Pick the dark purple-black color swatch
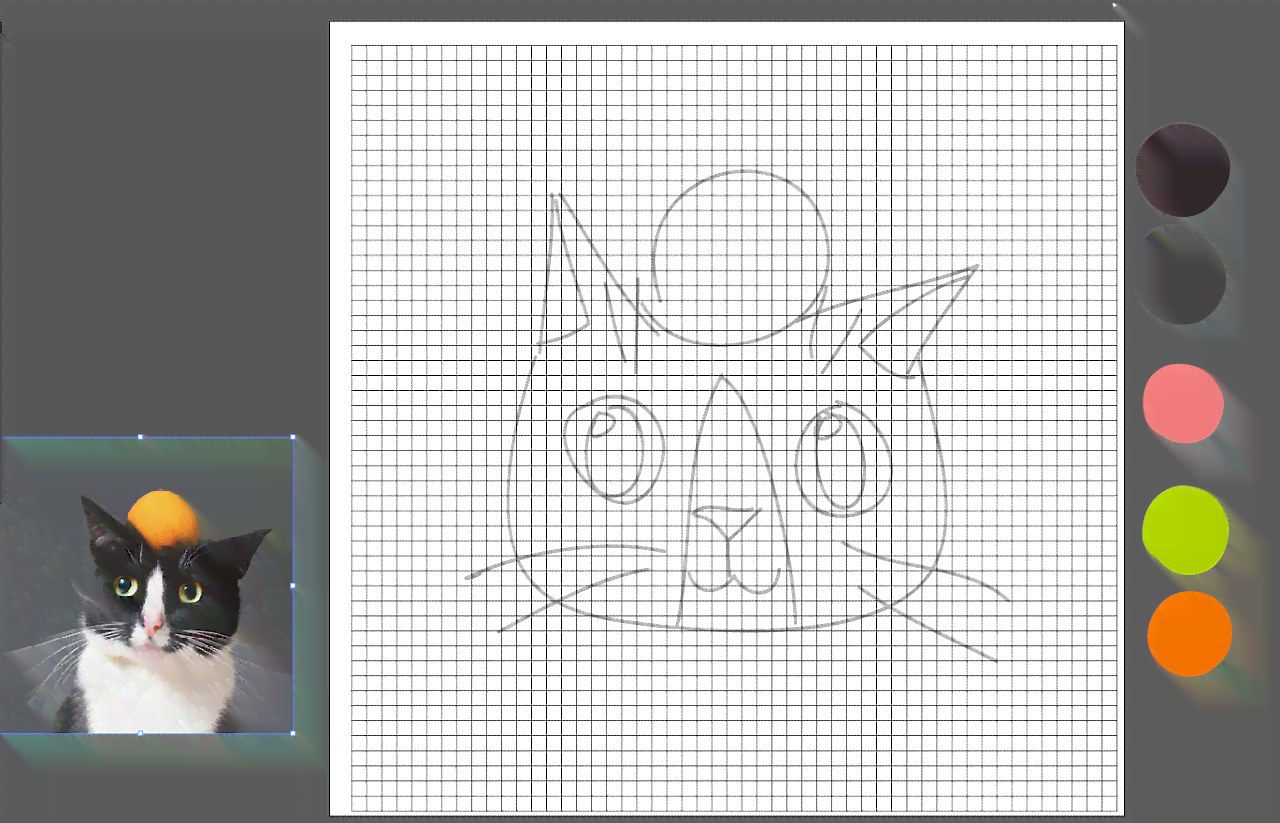The height and width of the screenshot is (823, 1280). coord(1183,170)
